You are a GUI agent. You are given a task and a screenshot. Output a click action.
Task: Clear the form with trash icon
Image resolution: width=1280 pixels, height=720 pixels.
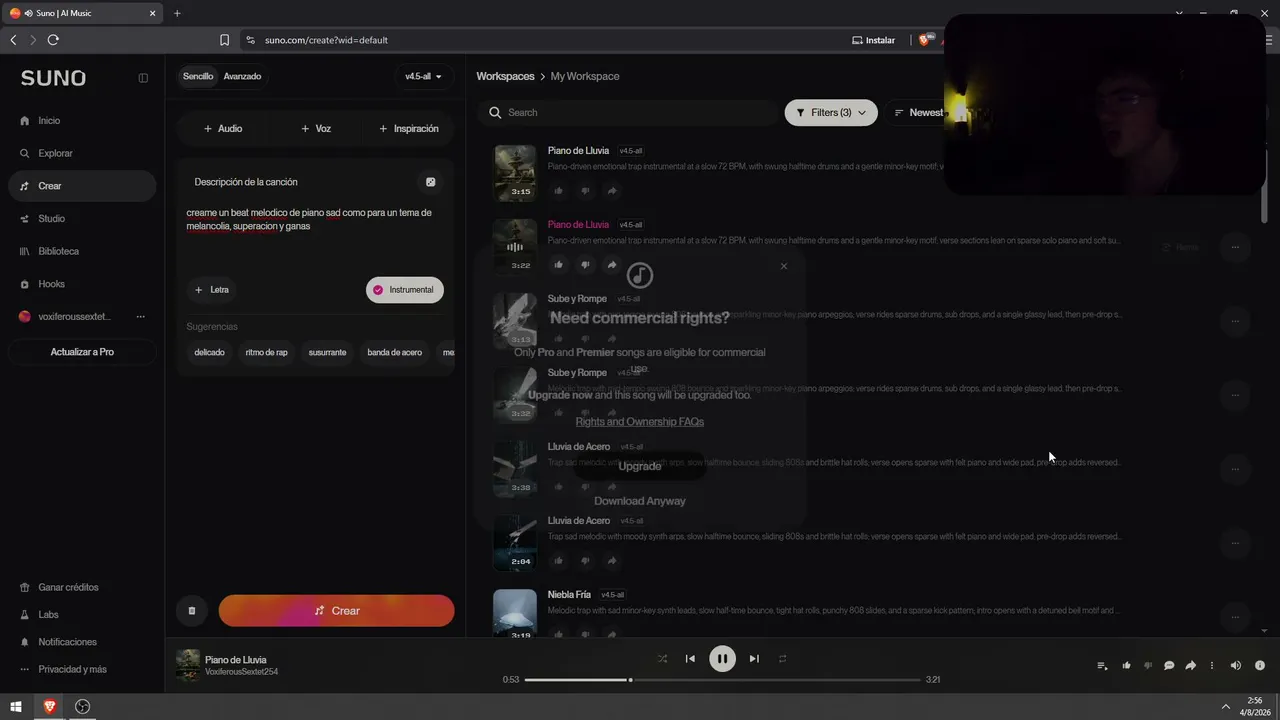tap(192, 611)
